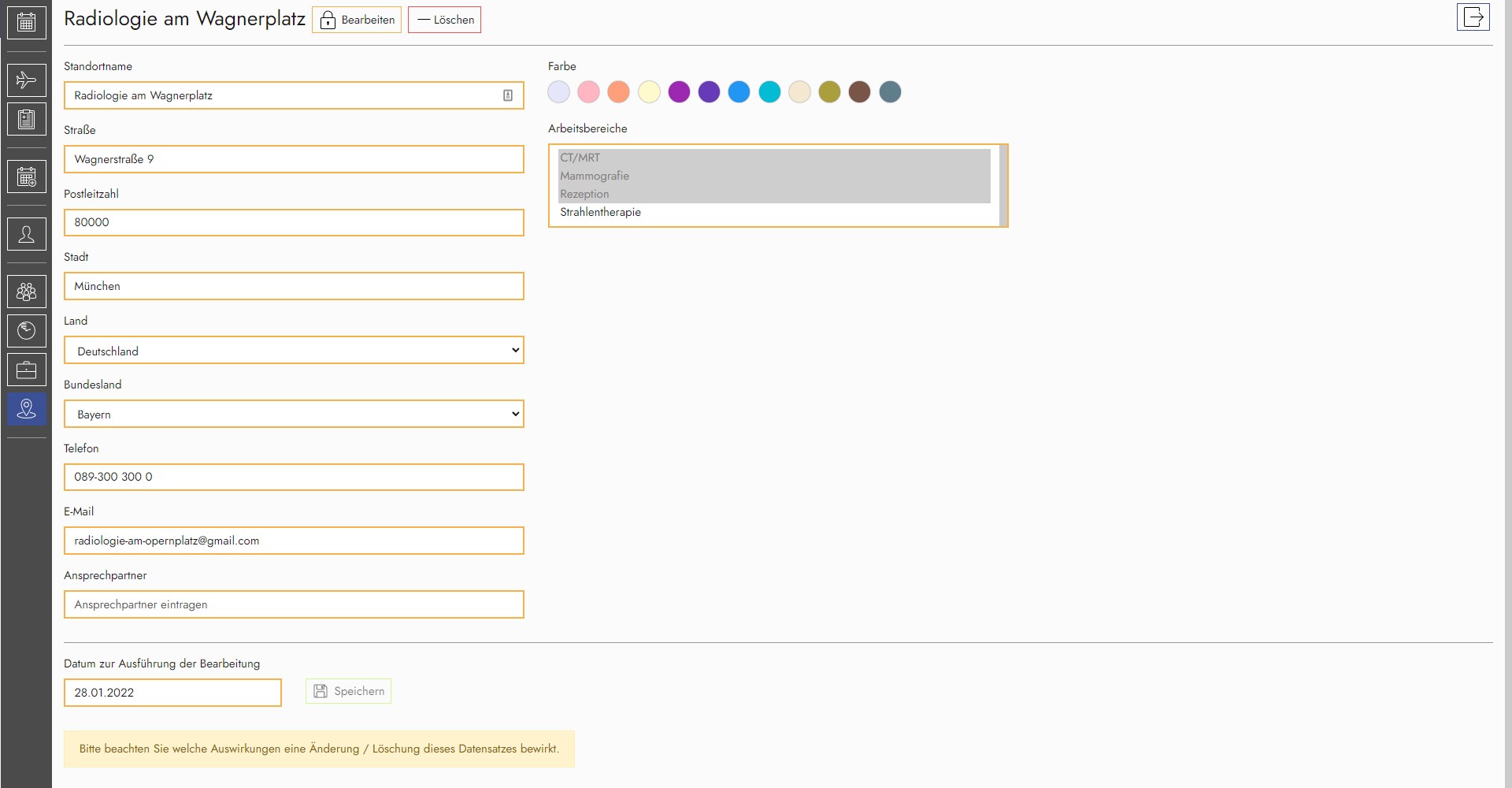
Task: Click the clipboard report sidebar icon
Action: click(x=26, y=119)
